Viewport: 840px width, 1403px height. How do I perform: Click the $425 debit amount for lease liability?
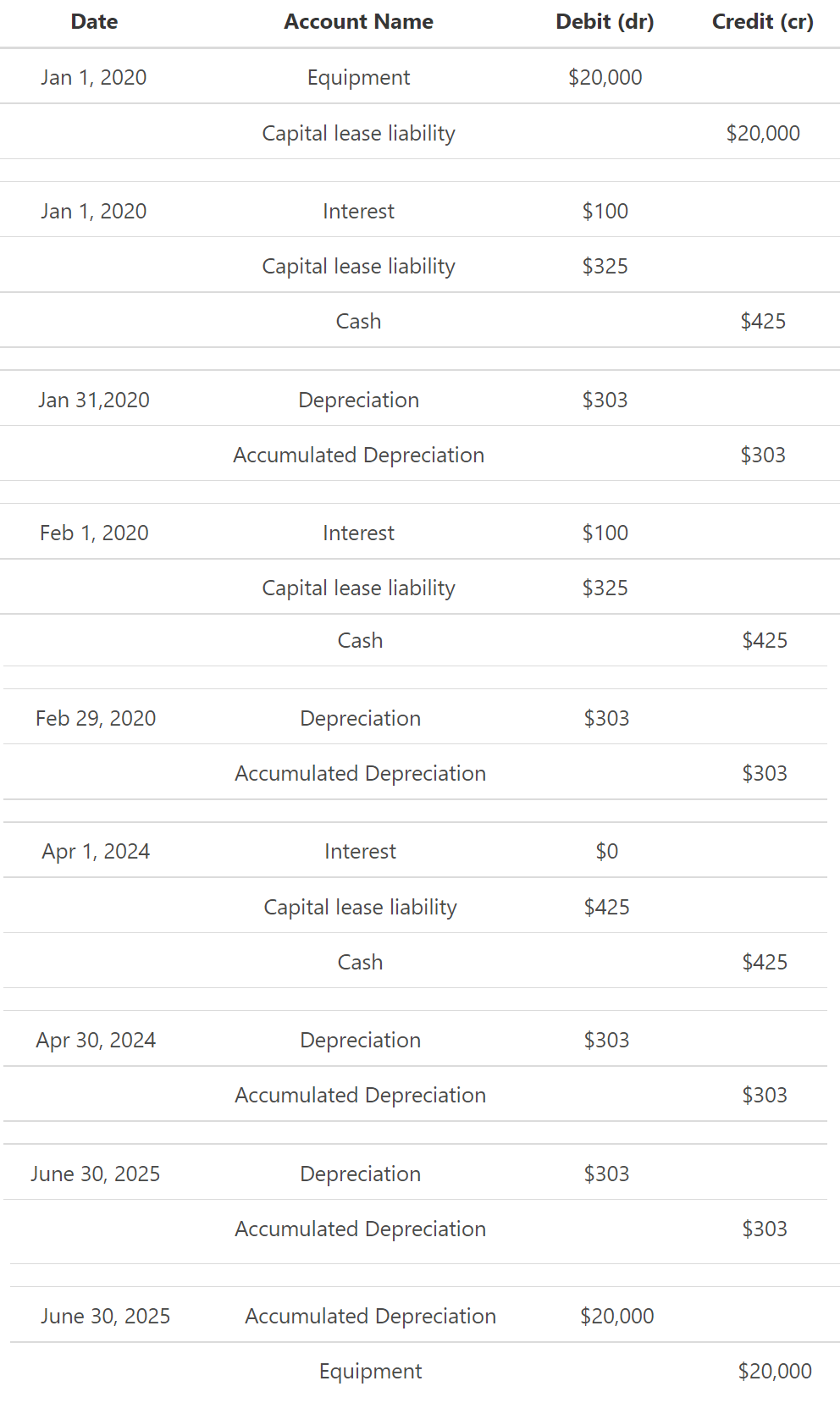[x=606, y=907]
